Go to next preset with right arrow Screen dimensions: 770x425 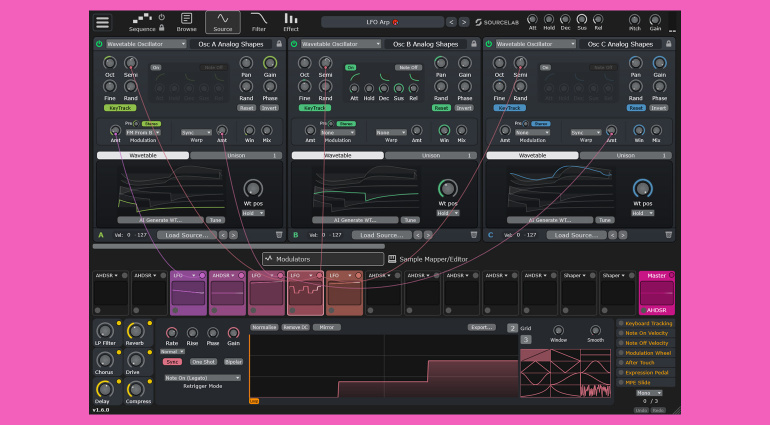point(464,21)
